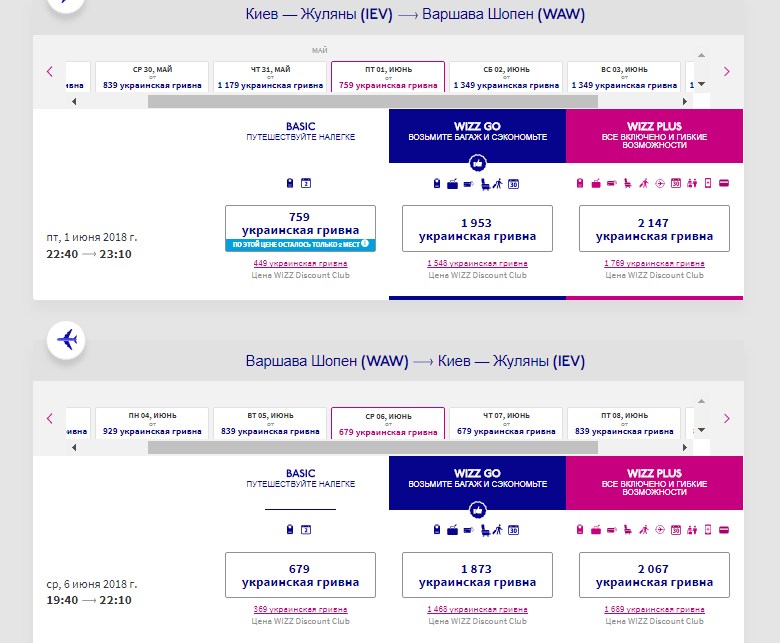Image resolution: width=780 pixels, height=643 pixels.
Task: Click 1 548 hryvnia Discount Club price link
Action: 477,264
